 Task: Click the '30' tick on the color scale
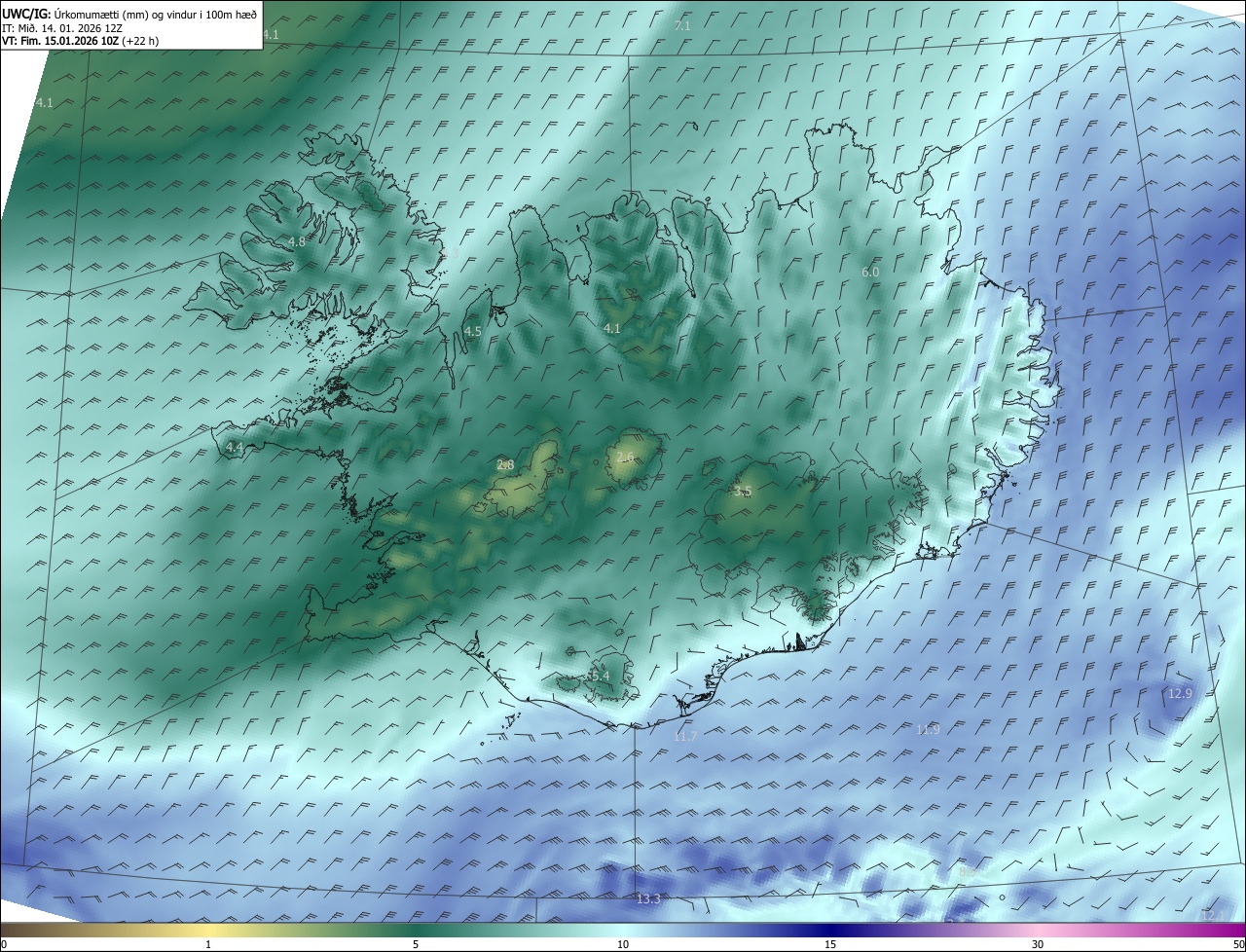tap(1038, 944)
